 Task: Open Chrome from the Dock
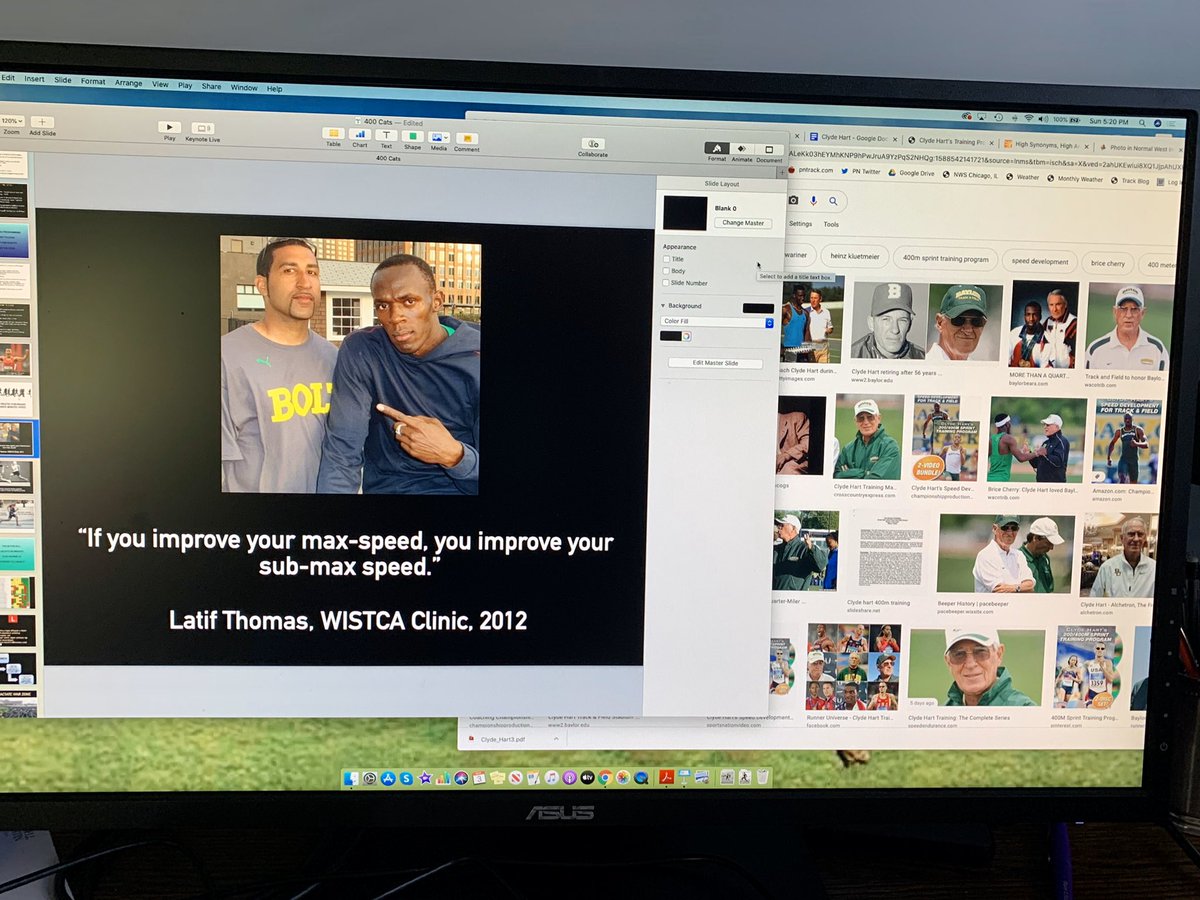[605, 777]
